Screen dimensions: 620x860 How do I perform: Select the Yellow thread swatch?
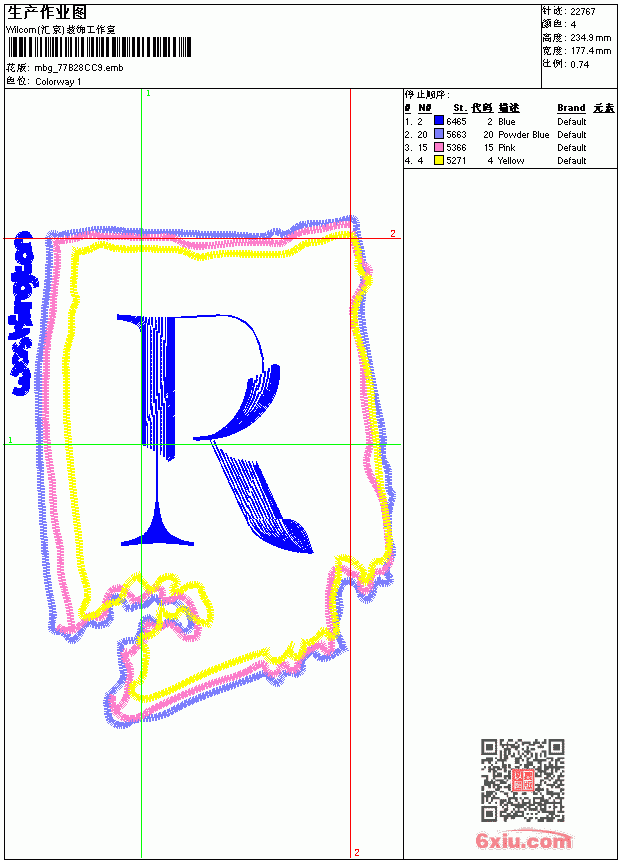pos(438,160)
